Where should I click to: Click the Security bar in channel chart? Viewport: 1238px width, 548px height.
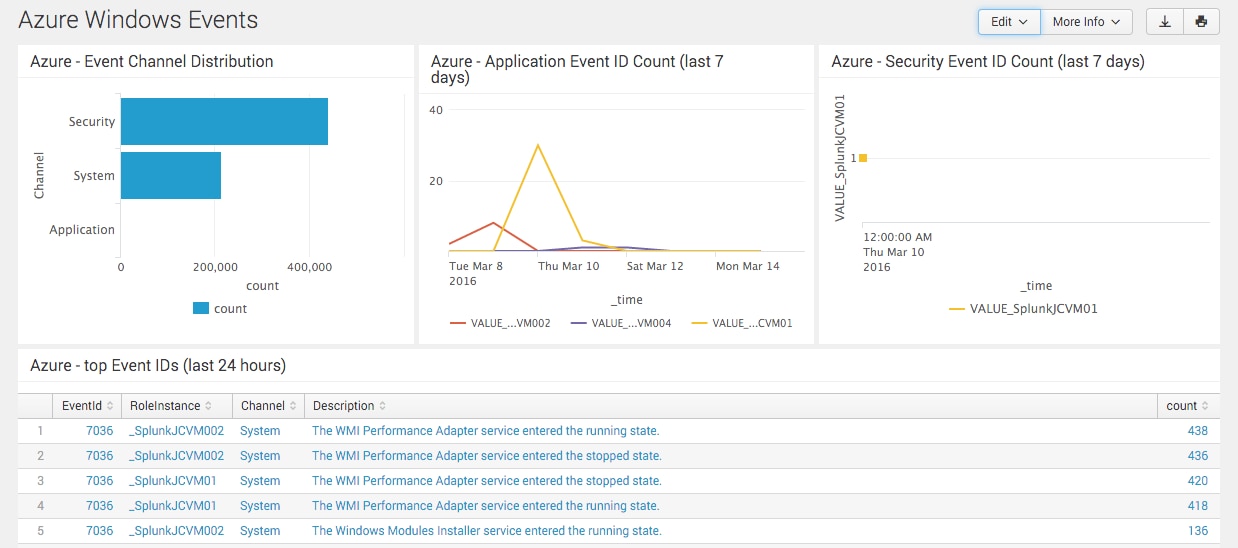[x=224, y=121]
